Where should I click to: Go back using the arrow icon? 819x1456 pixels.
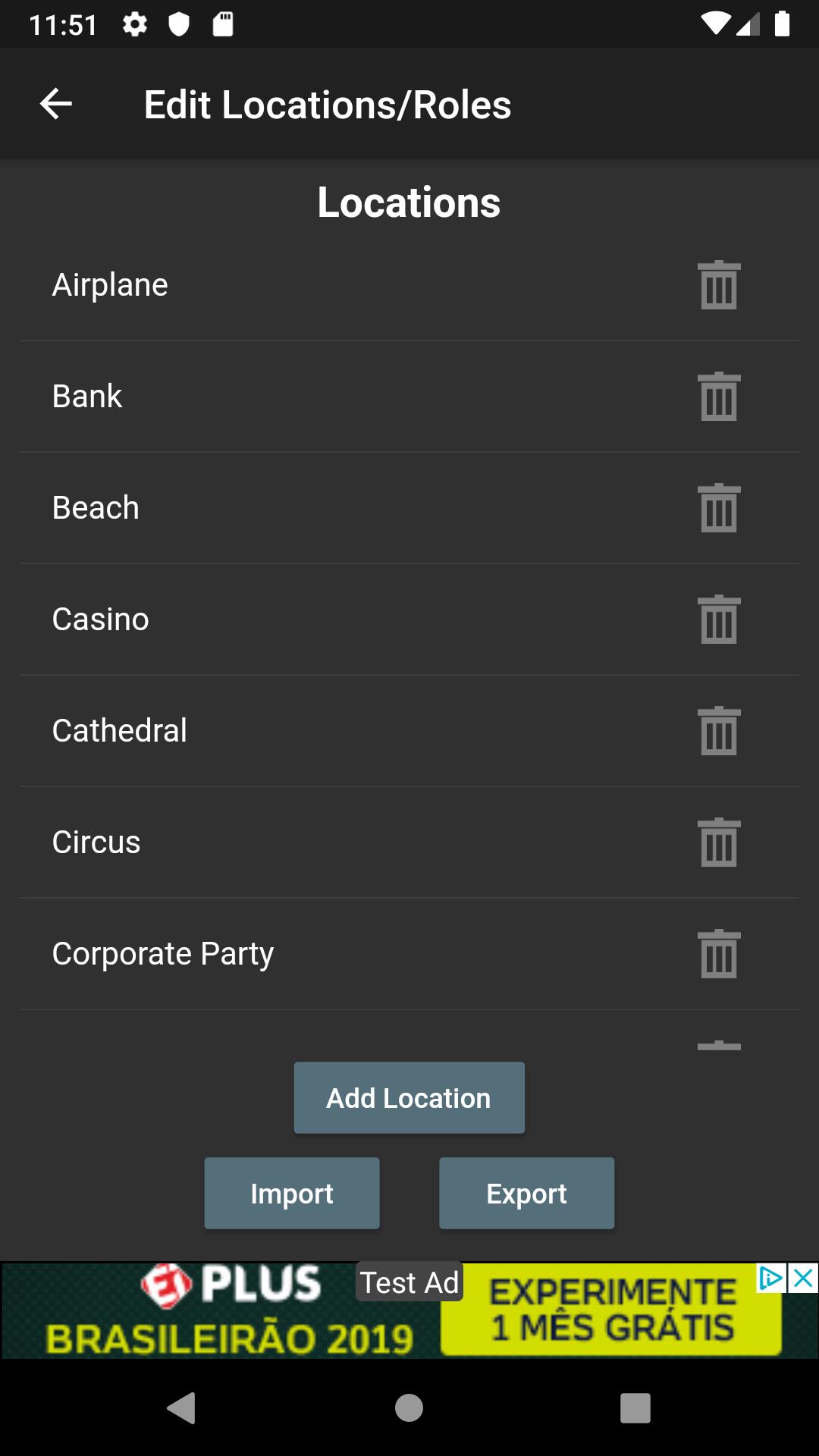(56, 105)
